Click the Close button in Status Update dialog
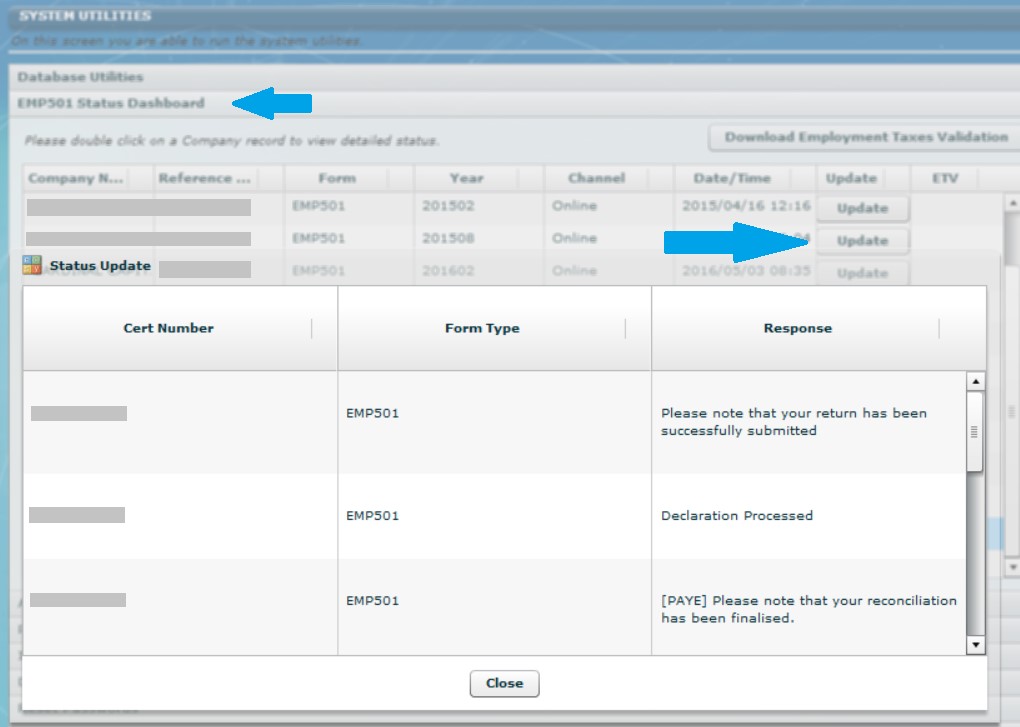This screenshot has width=1020, height=727. 504,683
